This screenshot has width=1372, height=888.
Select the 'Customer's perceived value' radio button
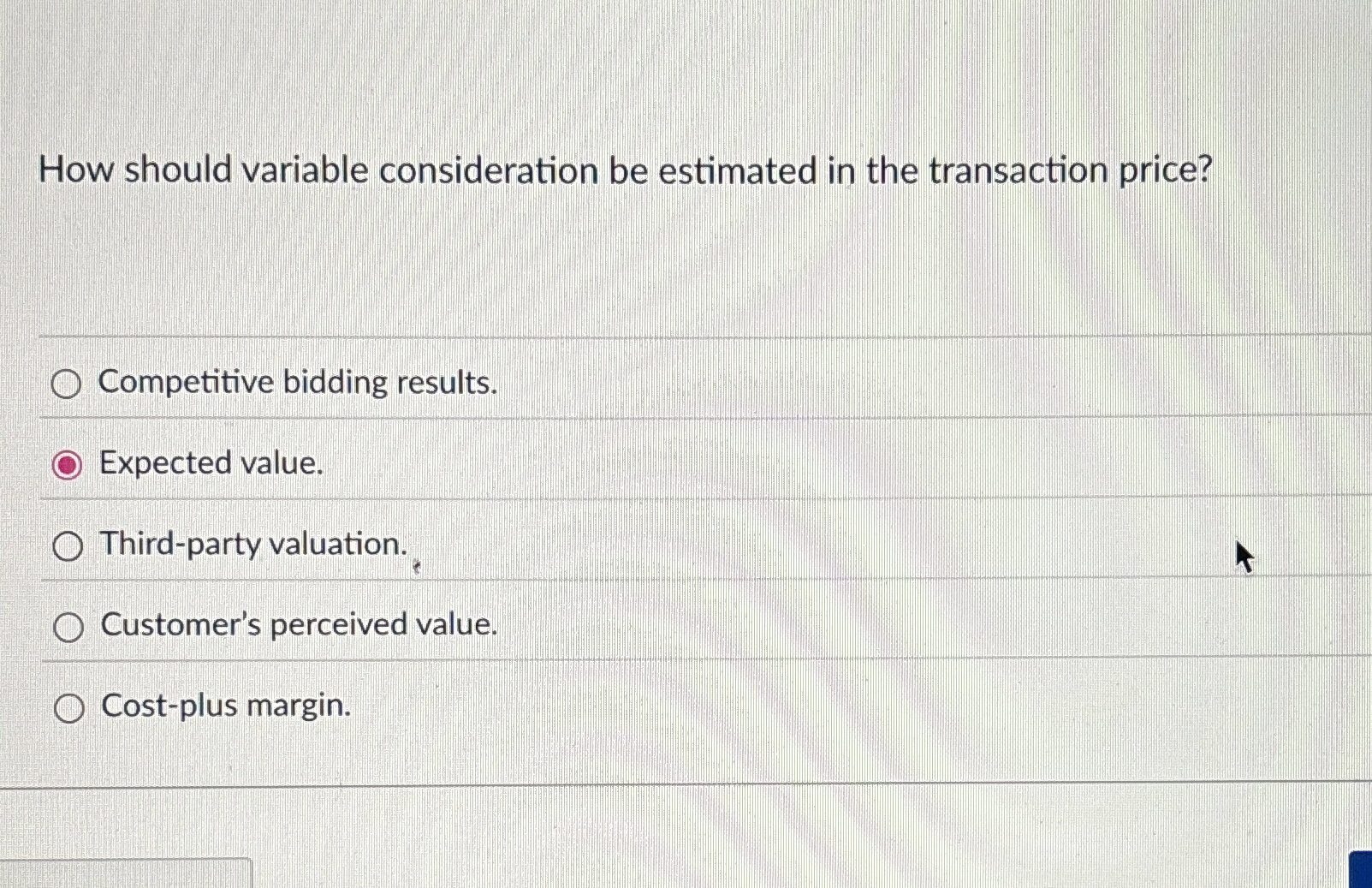click(67, 626)
